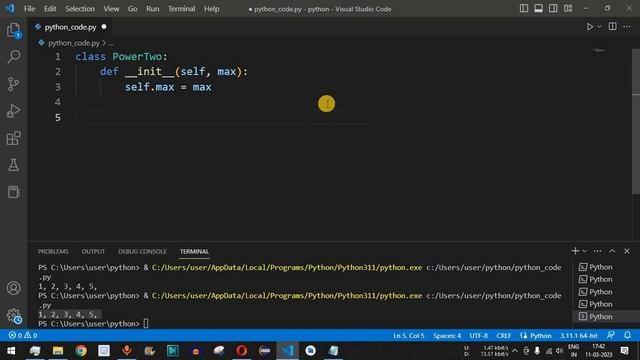The image size is (640, 360).
Task: Change encoding via UTF-8 status item
Action: point(478,336)
